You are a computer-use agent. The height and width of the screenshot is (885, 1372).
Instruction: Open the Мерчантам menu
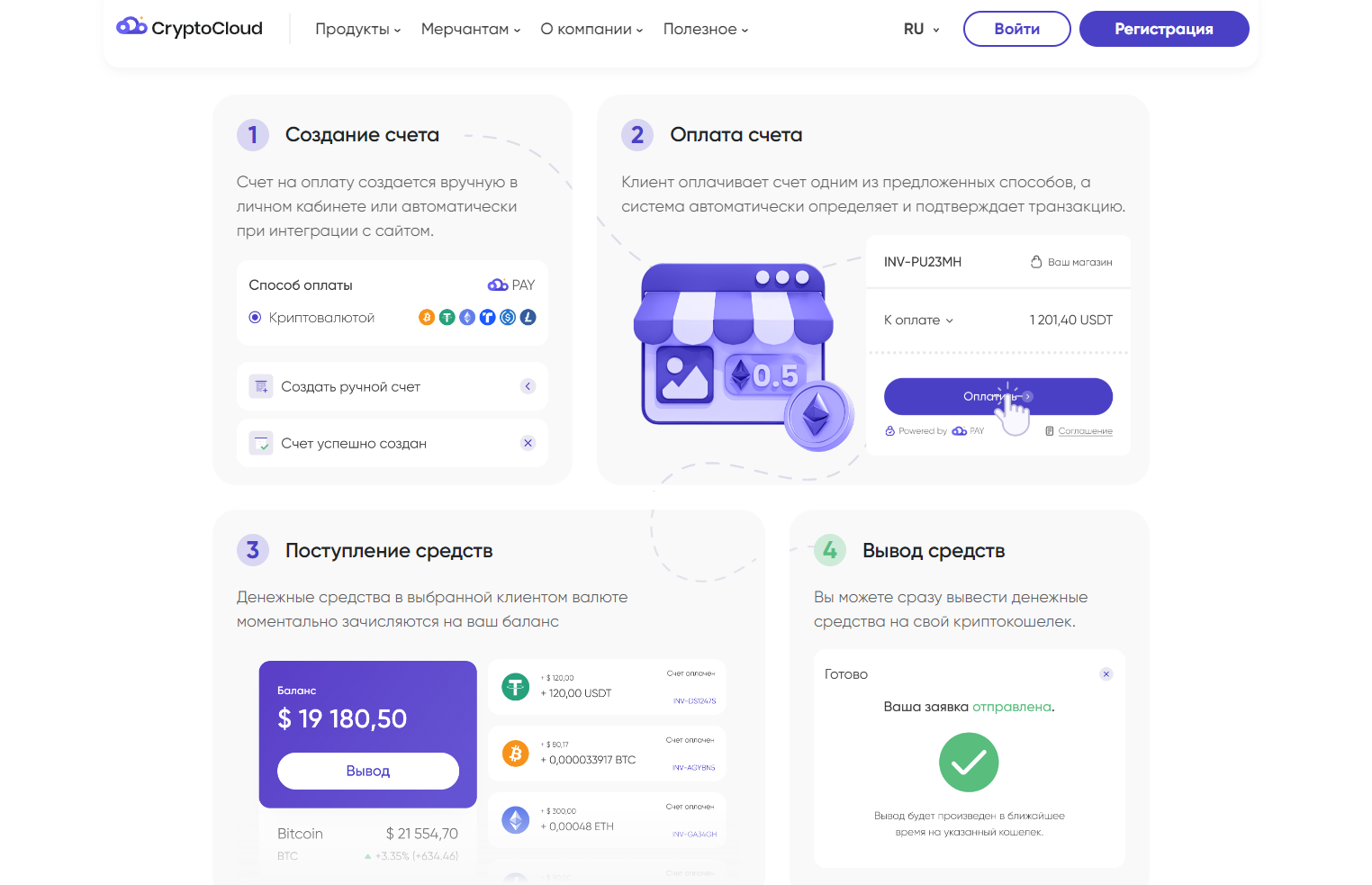pos(471,29)
